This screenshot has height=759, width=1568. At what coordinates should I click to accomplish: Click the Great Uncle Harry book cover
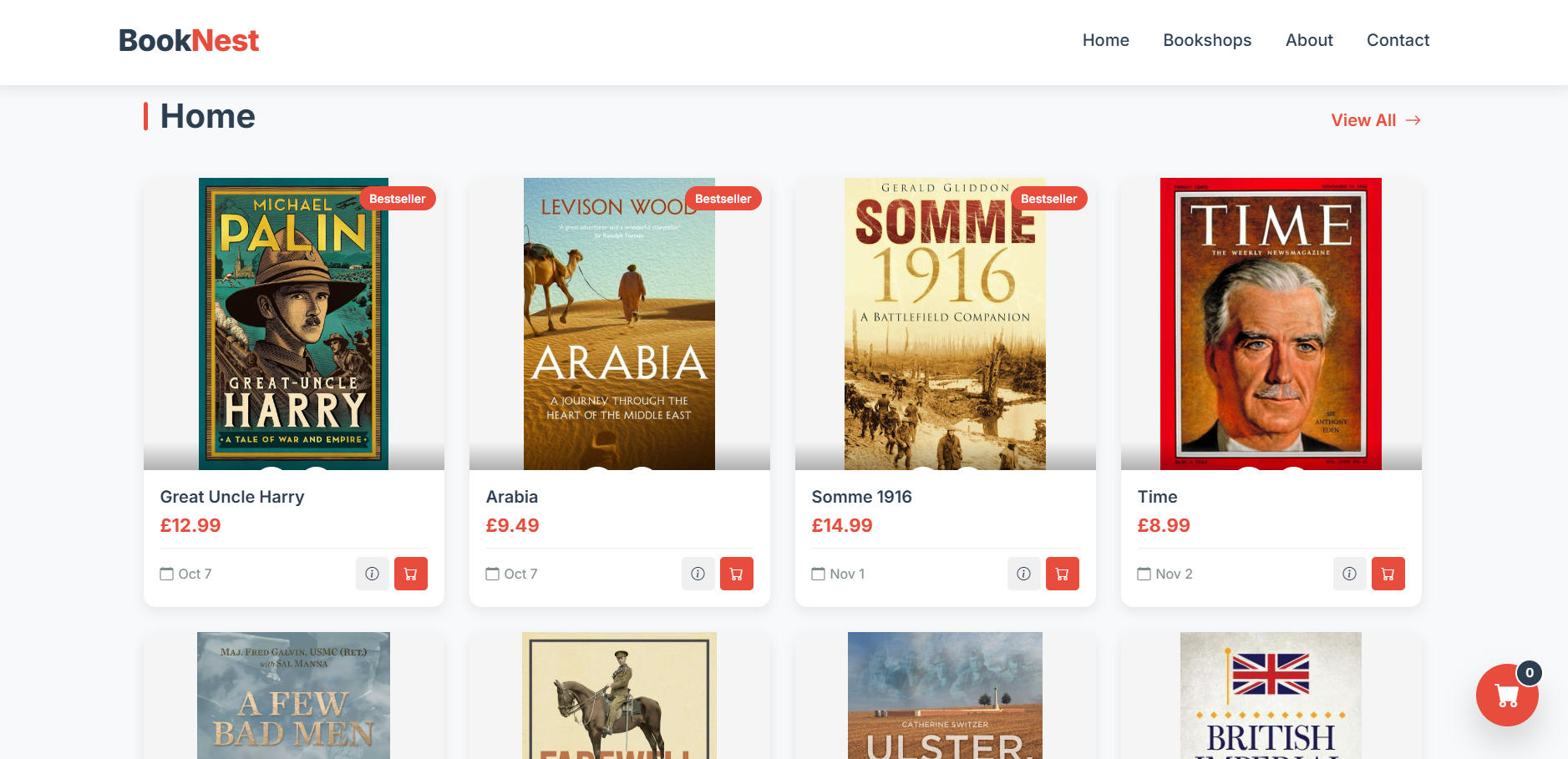pos(294,324)
